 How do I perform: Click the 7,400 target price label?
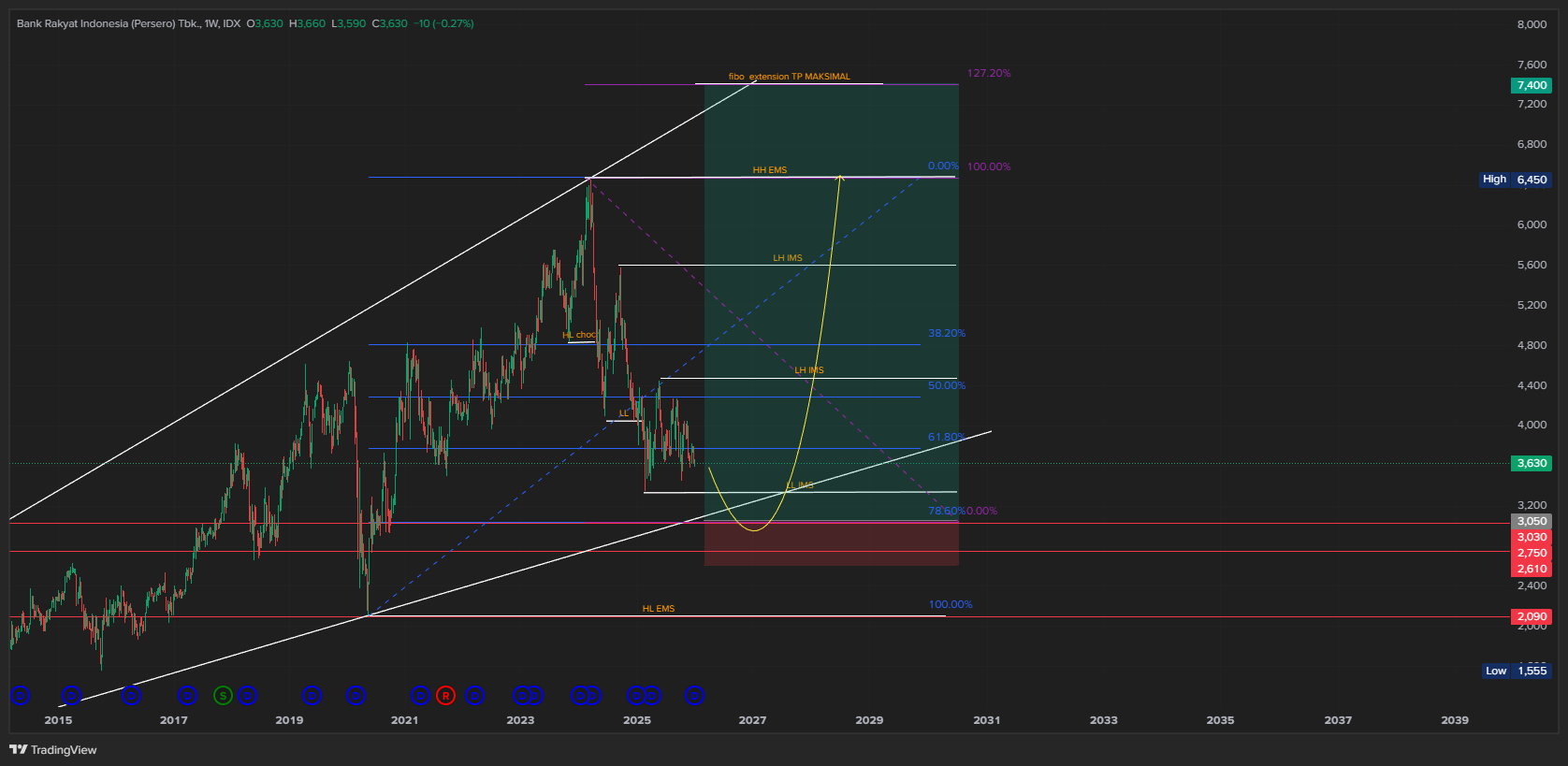(1531, 85)
